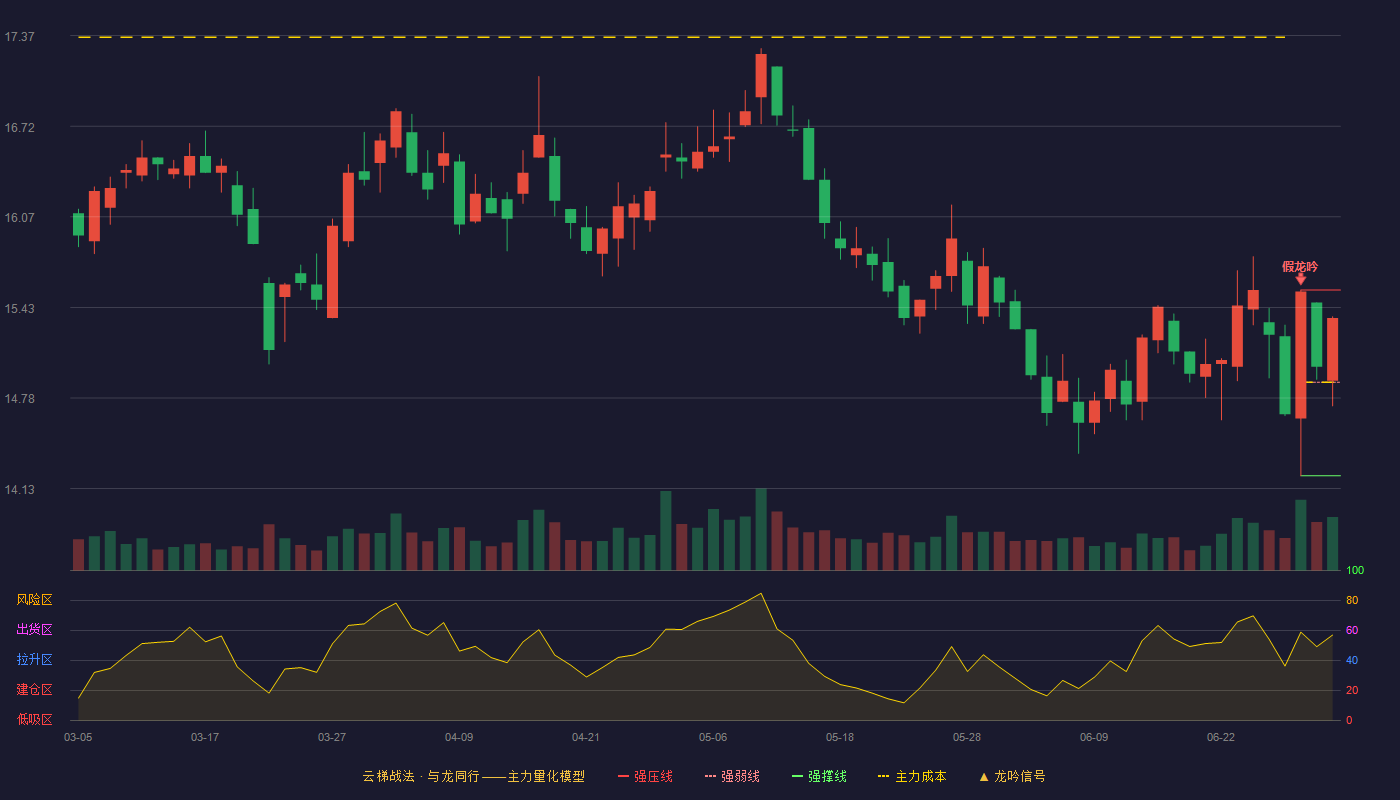Click the 15.43 price axis label
This screenshot has width=1400, height=800.
[x=19, y=309]
